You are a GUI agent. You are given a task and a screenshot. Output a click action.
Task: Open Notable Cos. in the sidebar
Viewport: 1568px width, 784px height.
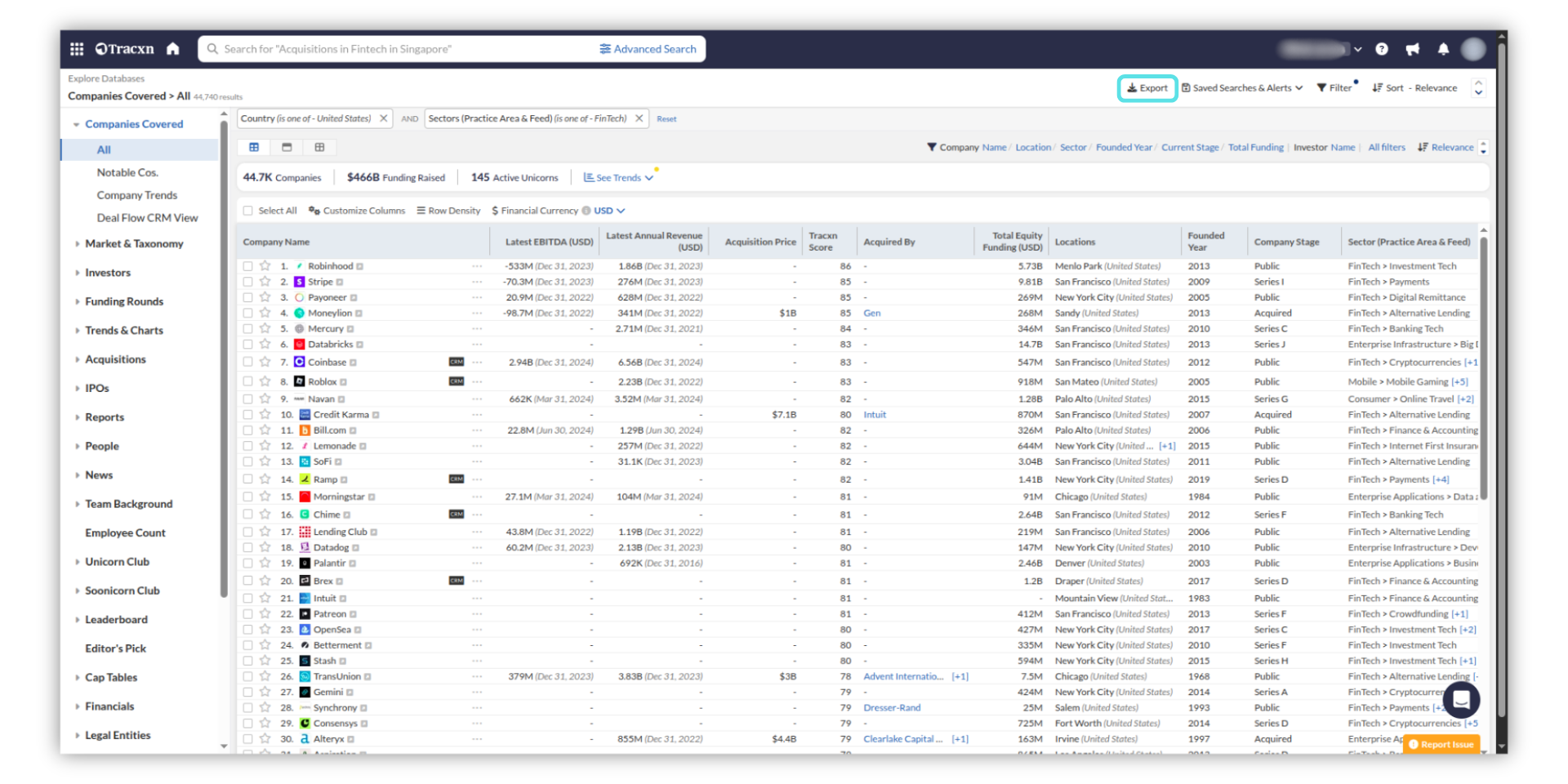point(127,172)
